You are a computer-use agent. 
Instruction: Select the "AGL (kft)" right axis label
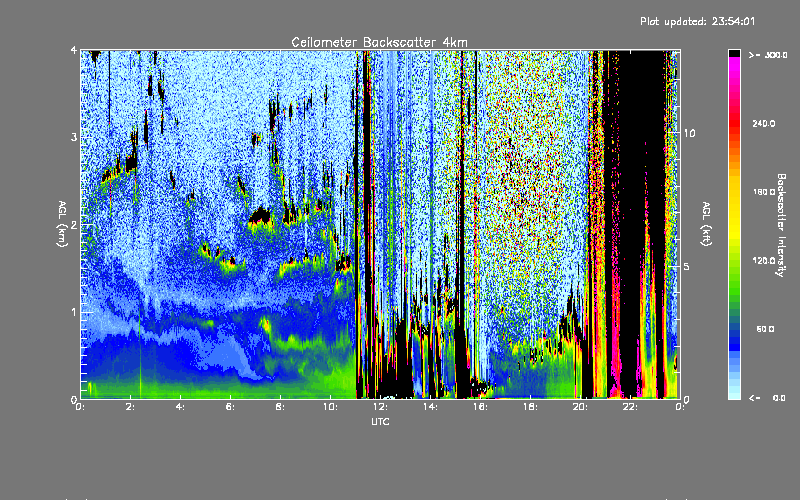pos(706,224)
